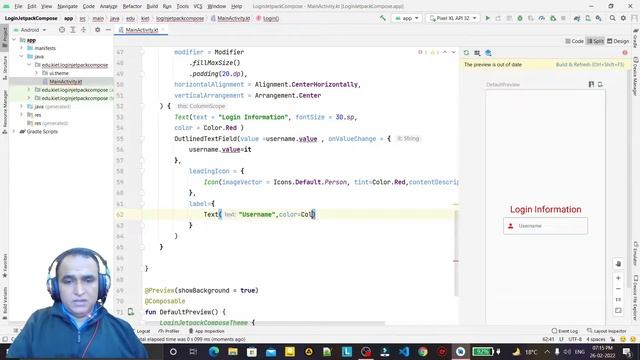Run the app with green play button
The image size is (640, 360).
coord(487,18)
